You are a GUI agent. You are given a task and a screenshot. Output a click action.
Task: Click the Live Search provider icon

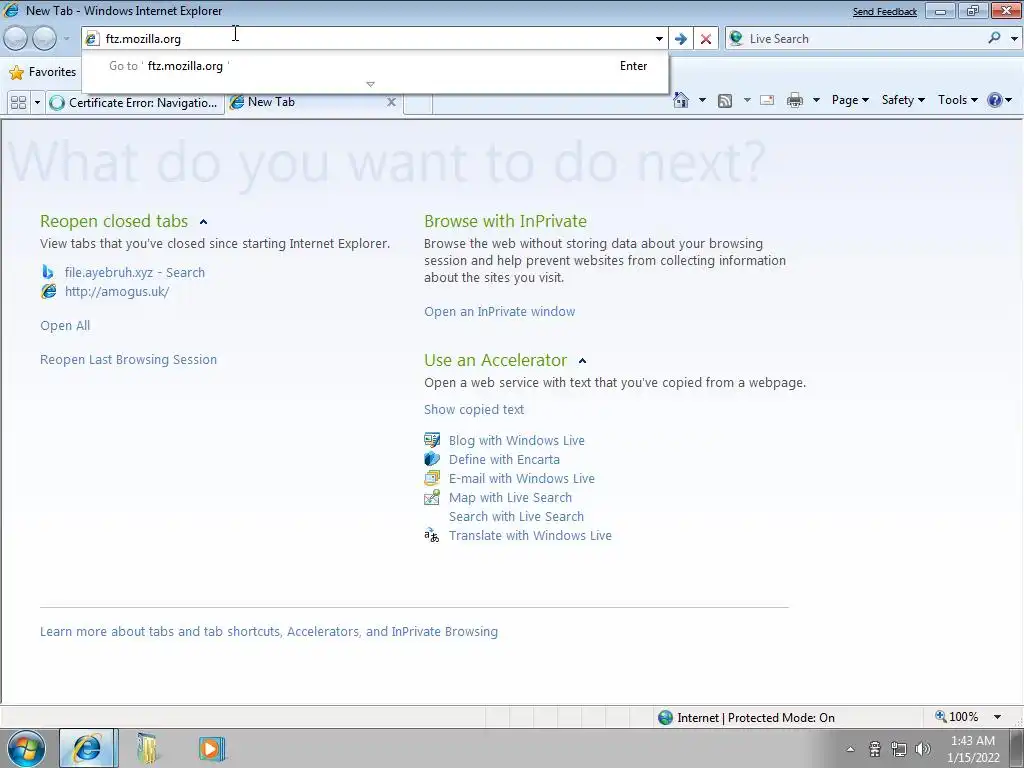[736, 39]
